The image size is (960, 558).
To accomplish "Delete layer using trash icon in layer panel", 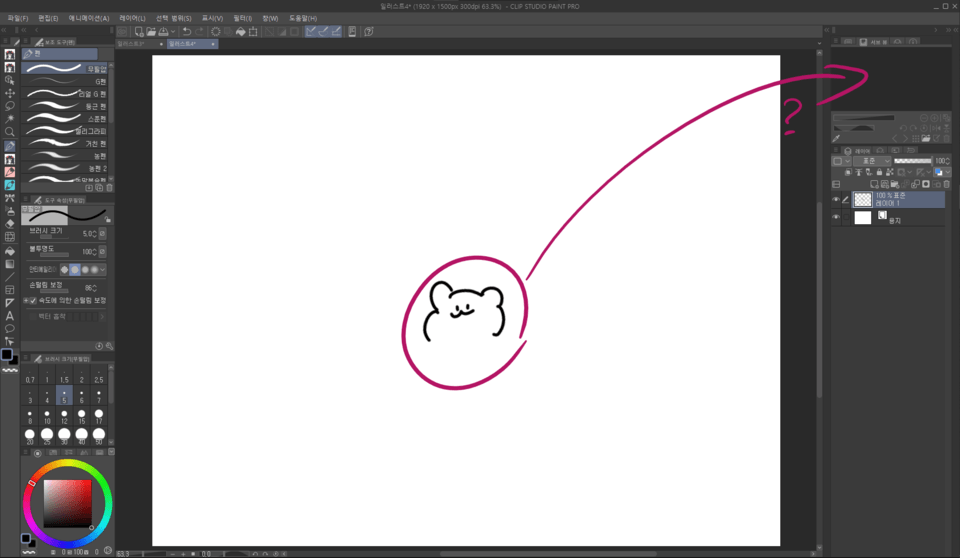I will [947, 184].
